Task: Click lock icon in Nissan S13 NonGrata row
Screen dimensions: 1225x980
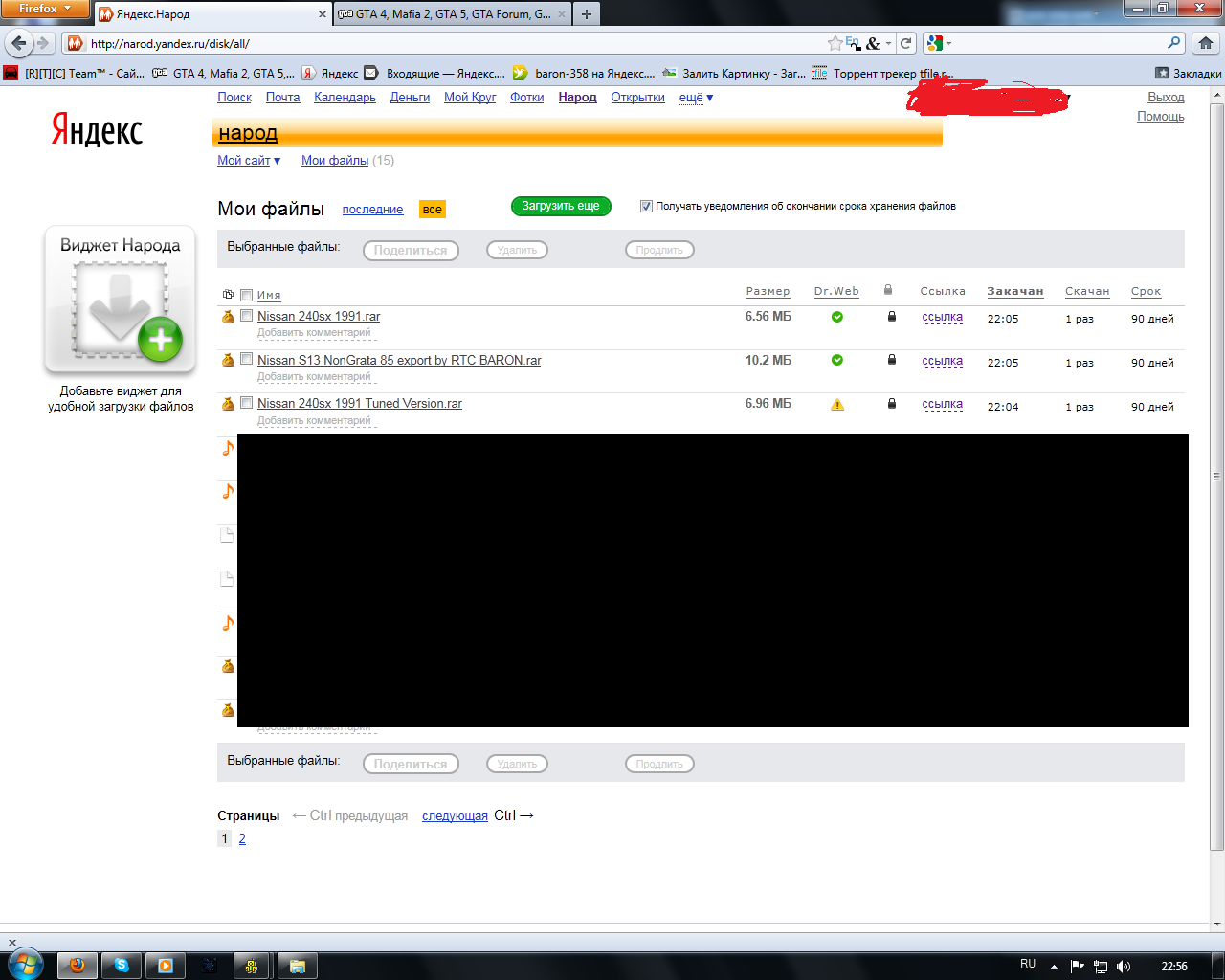Action: [x=892, y=360]
